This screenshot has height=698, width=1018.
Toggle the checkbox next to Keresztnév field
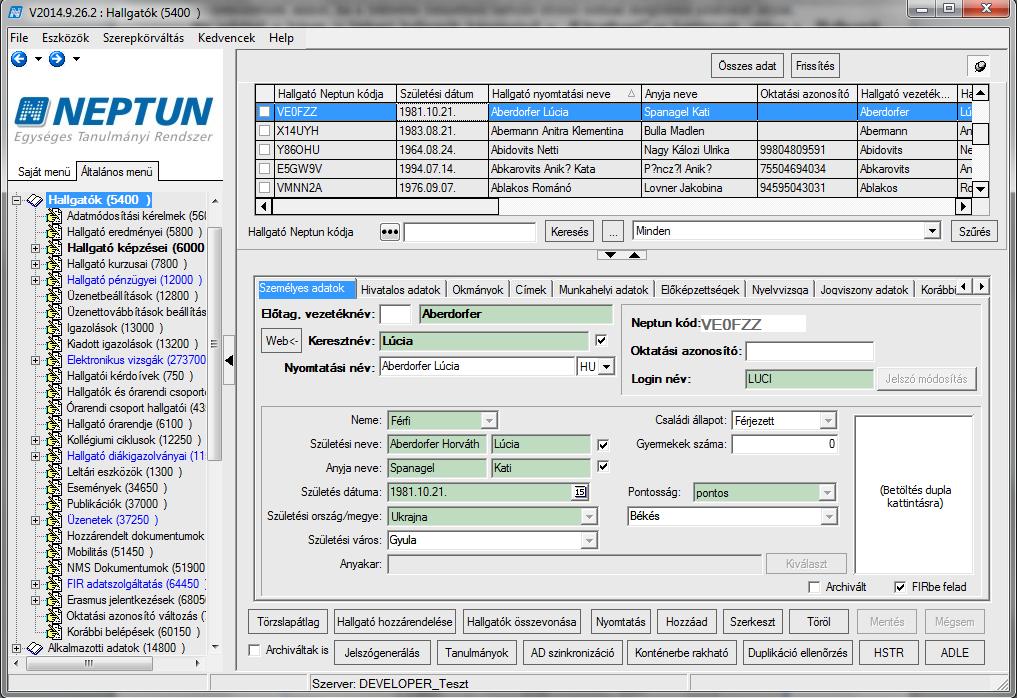(601, 340)
